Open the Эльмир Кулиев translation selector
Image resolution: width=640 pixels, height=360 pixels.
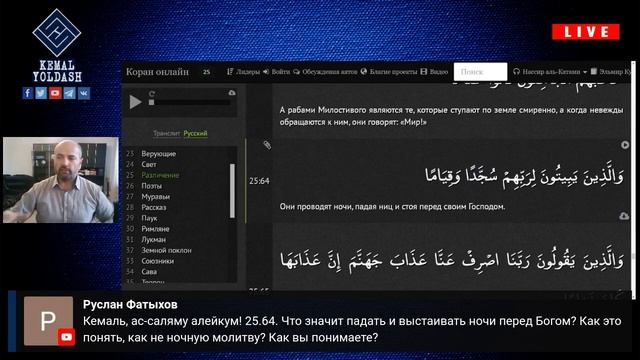point(611,72)
